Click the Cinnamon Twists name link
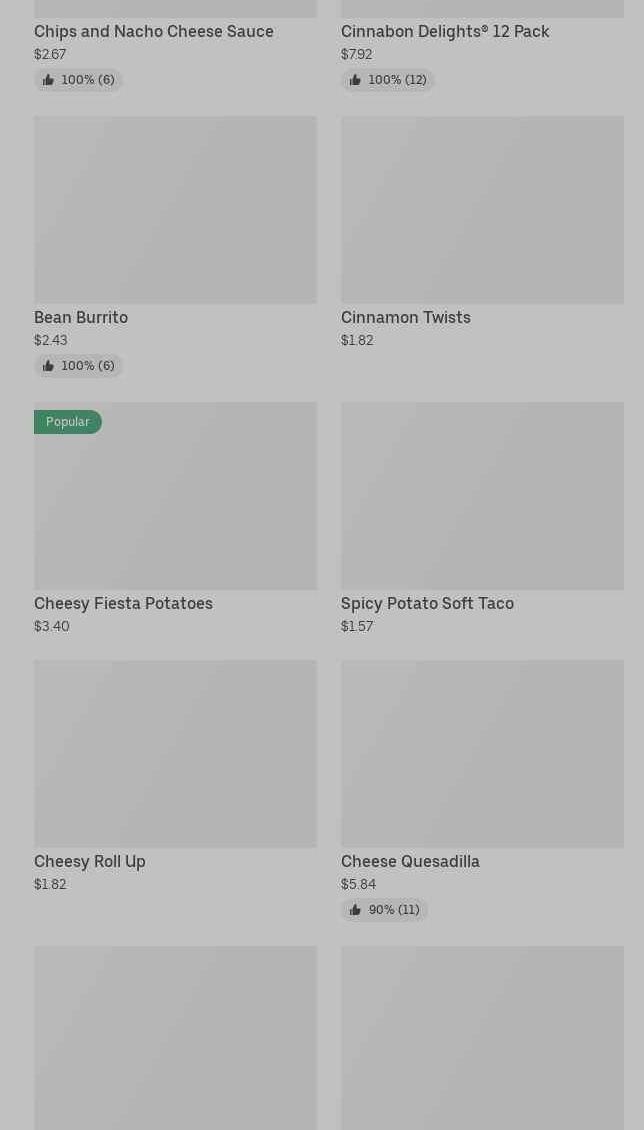Screen dimensions: 644x1130 [x=406, y=317]
